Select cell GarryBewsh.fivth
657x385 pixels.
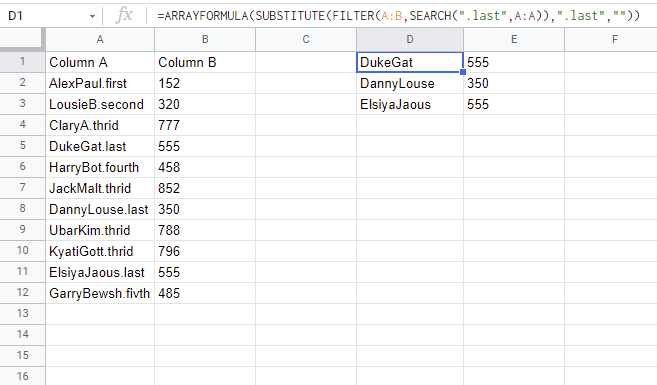tap(100, 292)
